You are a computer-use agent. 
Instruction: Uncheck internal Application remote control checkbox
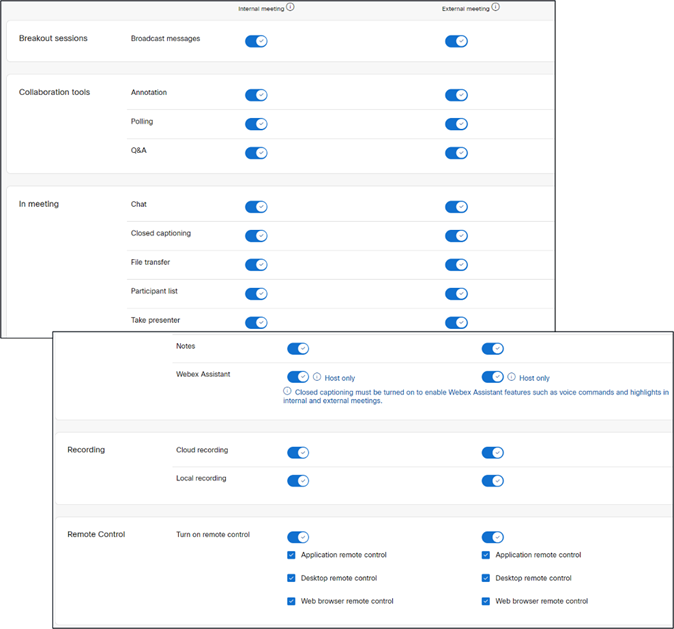click(x=292, y=555)
